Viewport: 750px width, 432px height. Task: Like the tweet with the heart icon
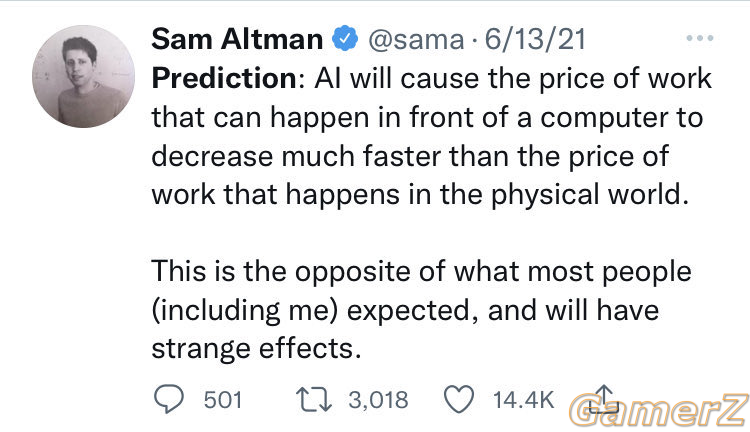(459, 399)
